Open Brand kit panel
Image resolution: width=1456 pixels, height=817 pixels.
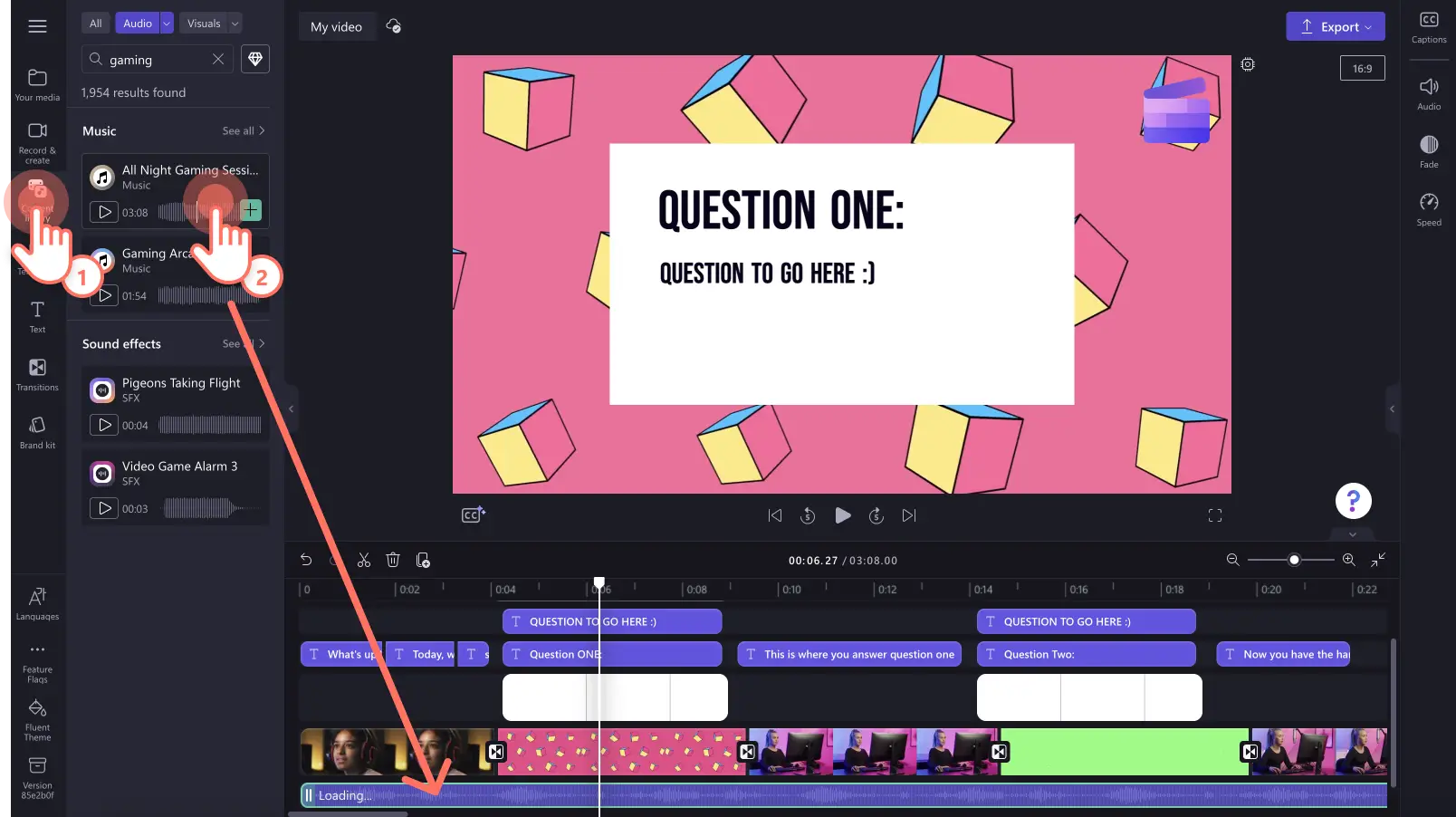pos(37,433)
